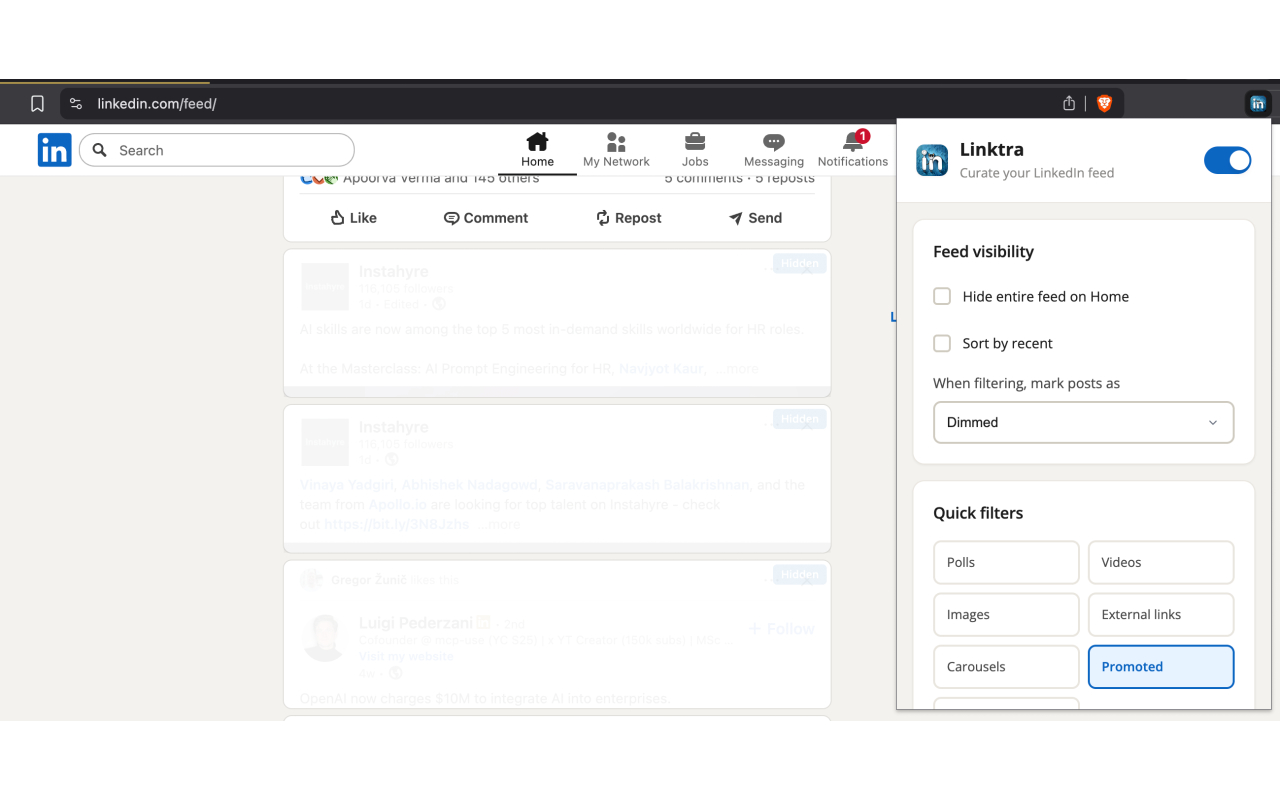Repost the post

pyautogui.click(x=629, y=218)
